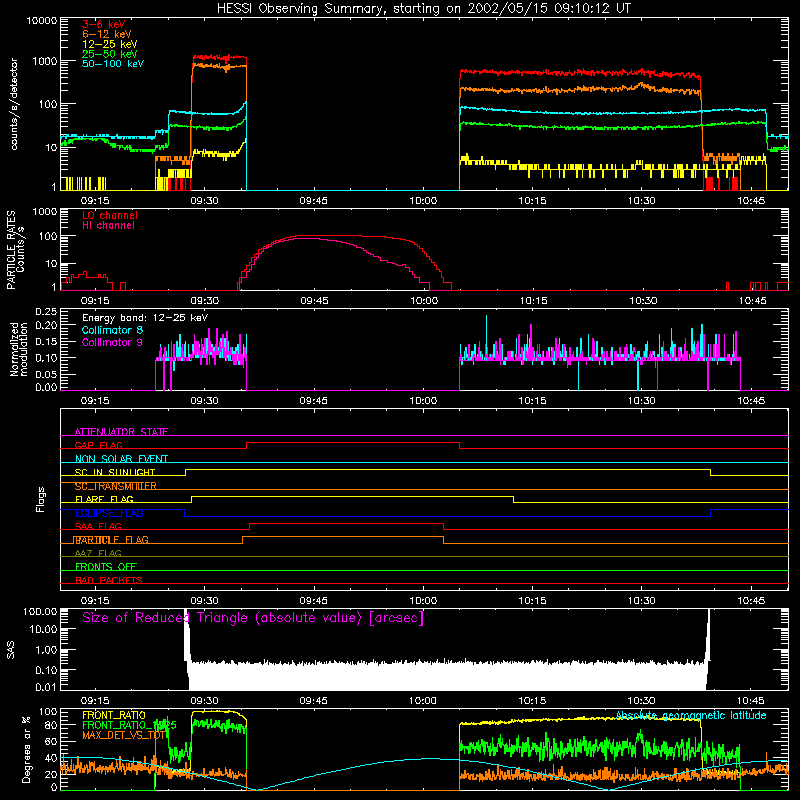Screen dimensions: 800x800
Task: Click the green '25-50 keV' legend entry
Action: (x=110, y=54)
